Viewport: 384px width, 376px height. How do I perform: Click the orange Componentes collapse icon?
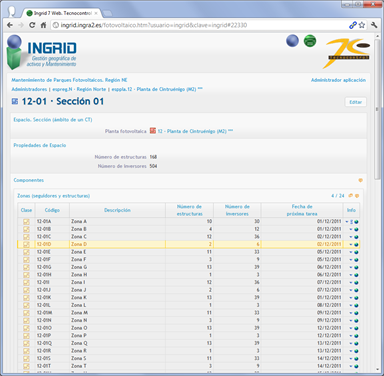(x=360, y=180)
